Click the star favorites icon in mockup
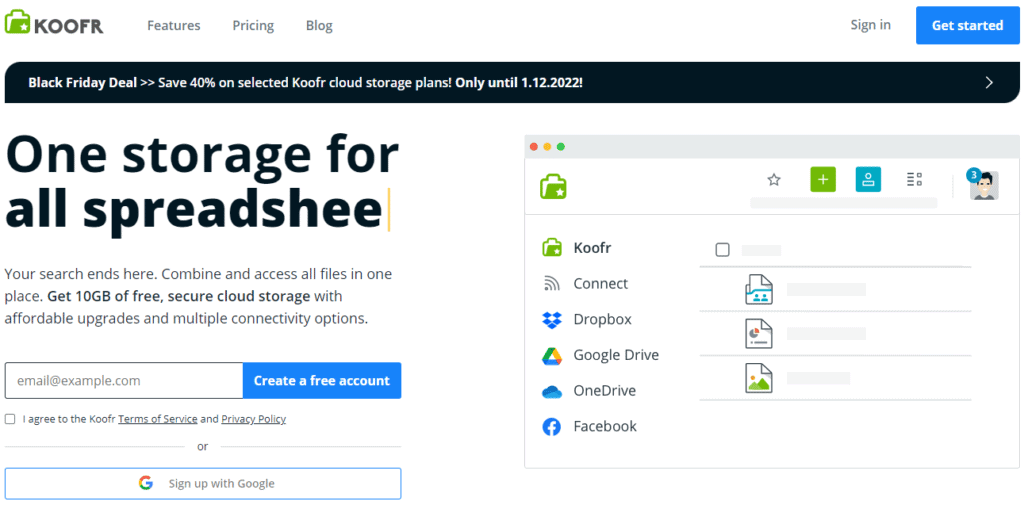This screenshot has width=1024, height=505. 773,180
